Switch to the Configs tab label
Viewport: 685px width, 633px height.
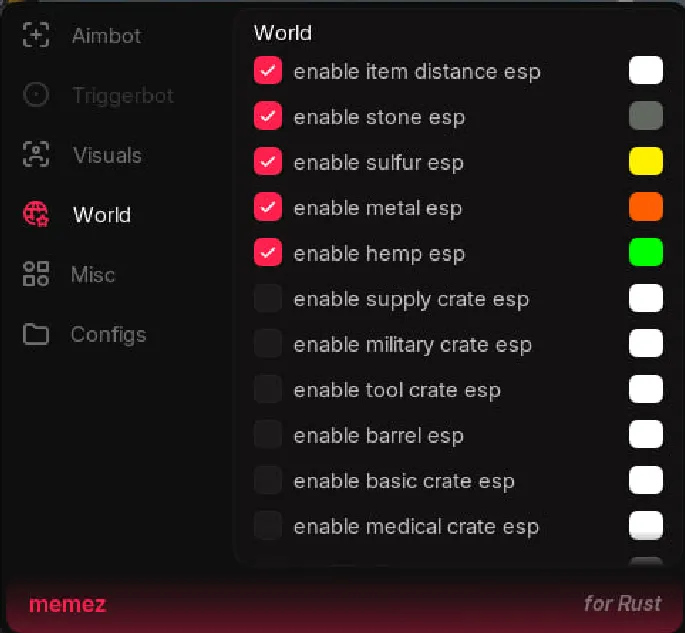tap(108, 334)
